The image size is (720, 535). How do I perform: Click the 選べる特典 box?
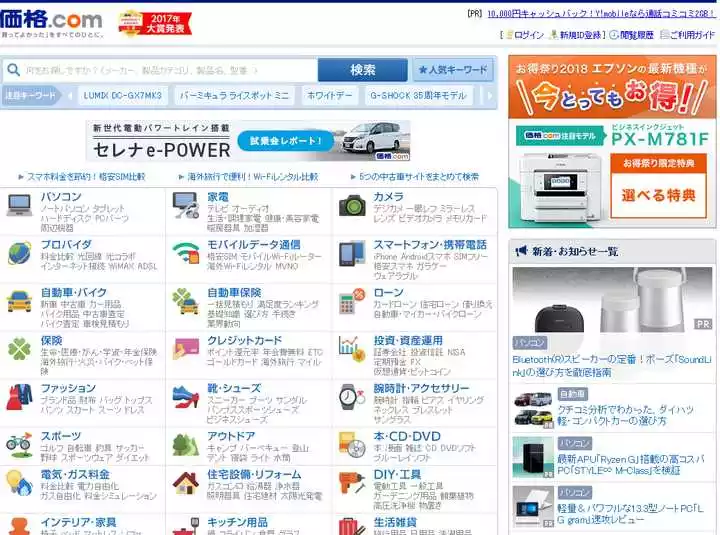(658, 196)
